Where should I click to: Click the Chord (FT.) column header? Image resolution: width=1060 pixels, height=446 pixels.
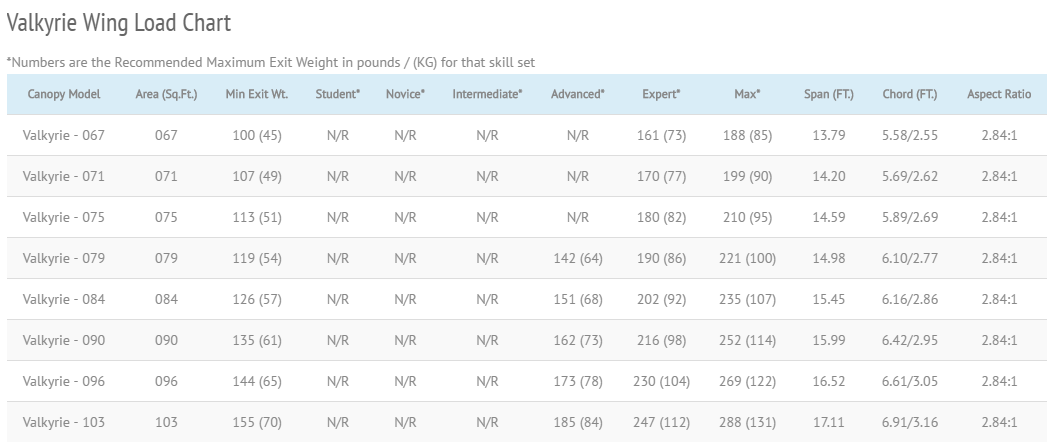pos(910,94)
